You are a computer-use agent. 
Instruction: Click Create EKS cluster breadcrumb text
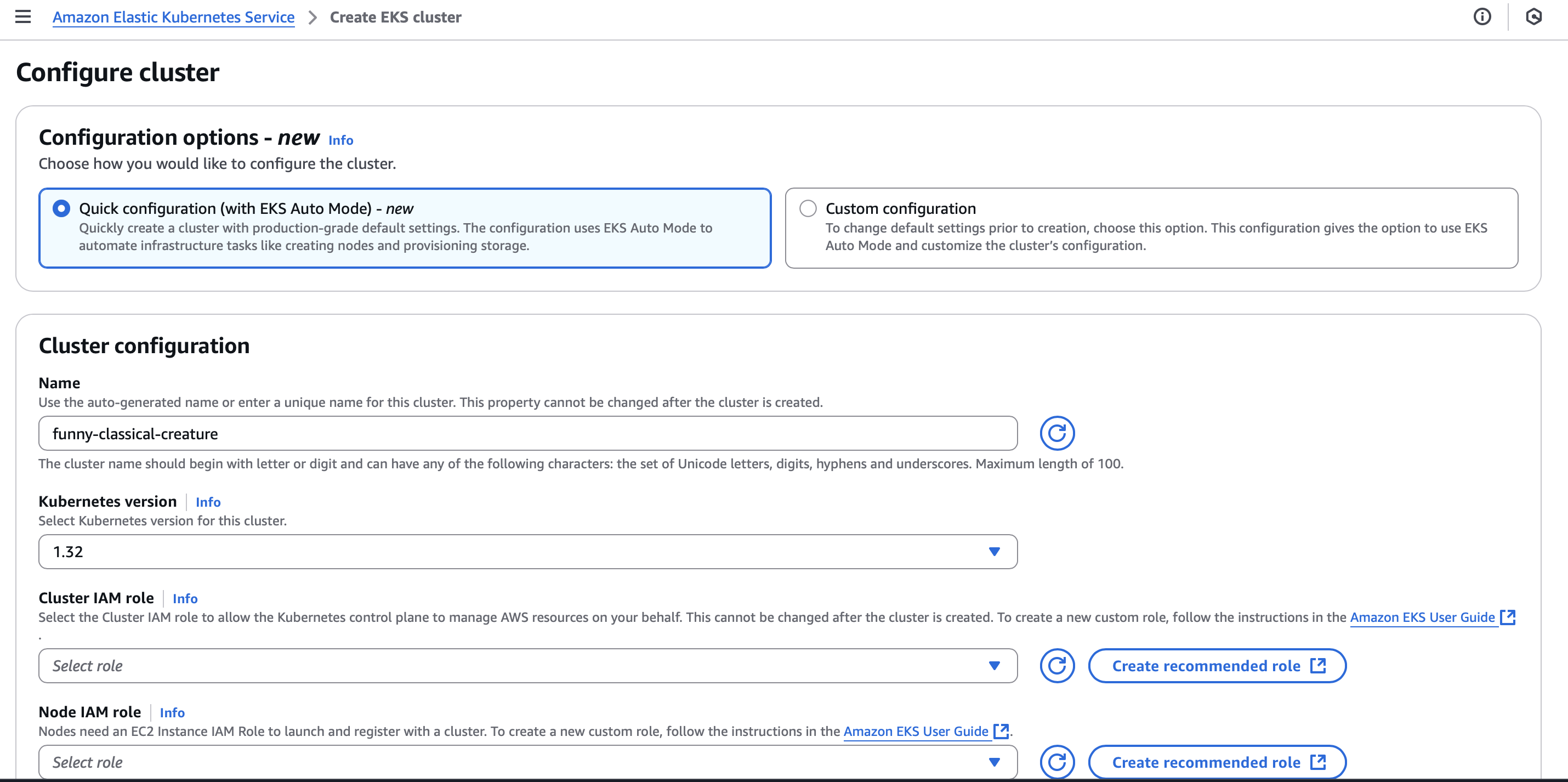click(396, 17)
